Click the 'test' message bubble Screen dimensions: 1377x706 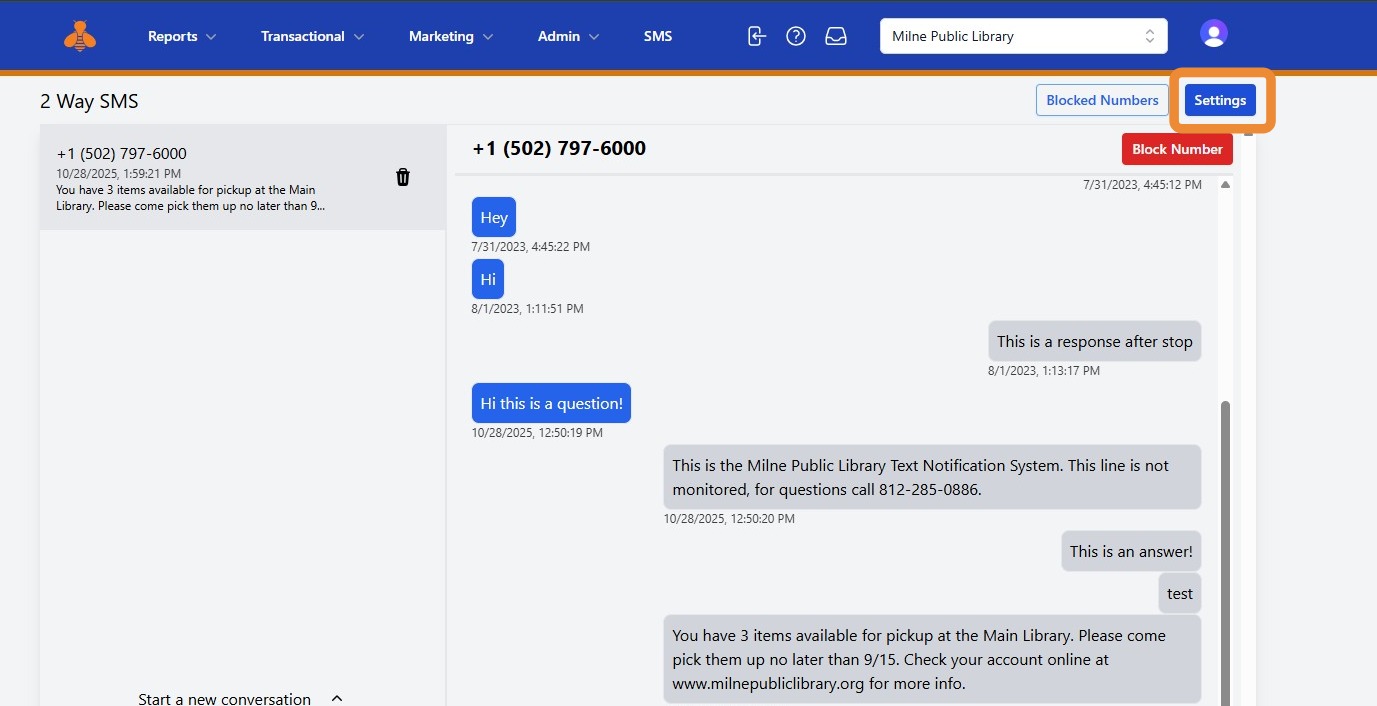[x=1180, y=593]
